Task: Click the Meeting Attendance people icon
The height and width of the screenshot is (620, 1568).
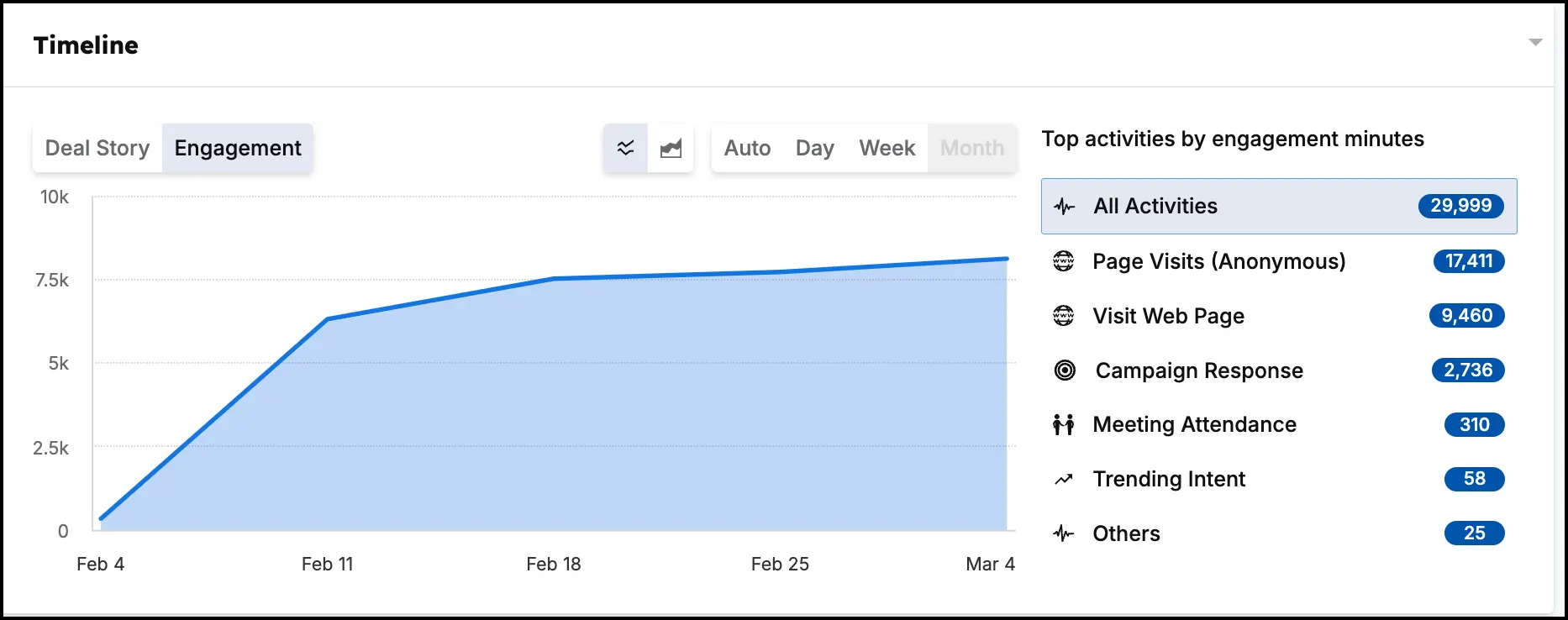Action: [1064, 425]
